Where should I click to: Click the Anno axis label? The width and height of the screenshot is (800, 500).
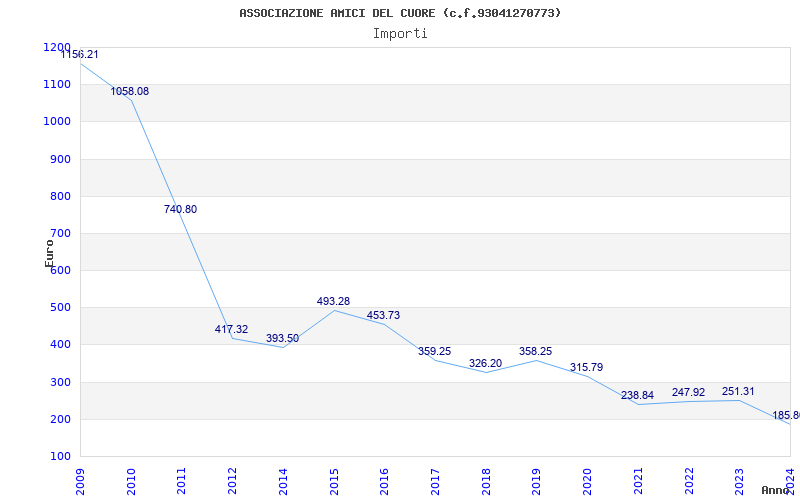[776, 490]
